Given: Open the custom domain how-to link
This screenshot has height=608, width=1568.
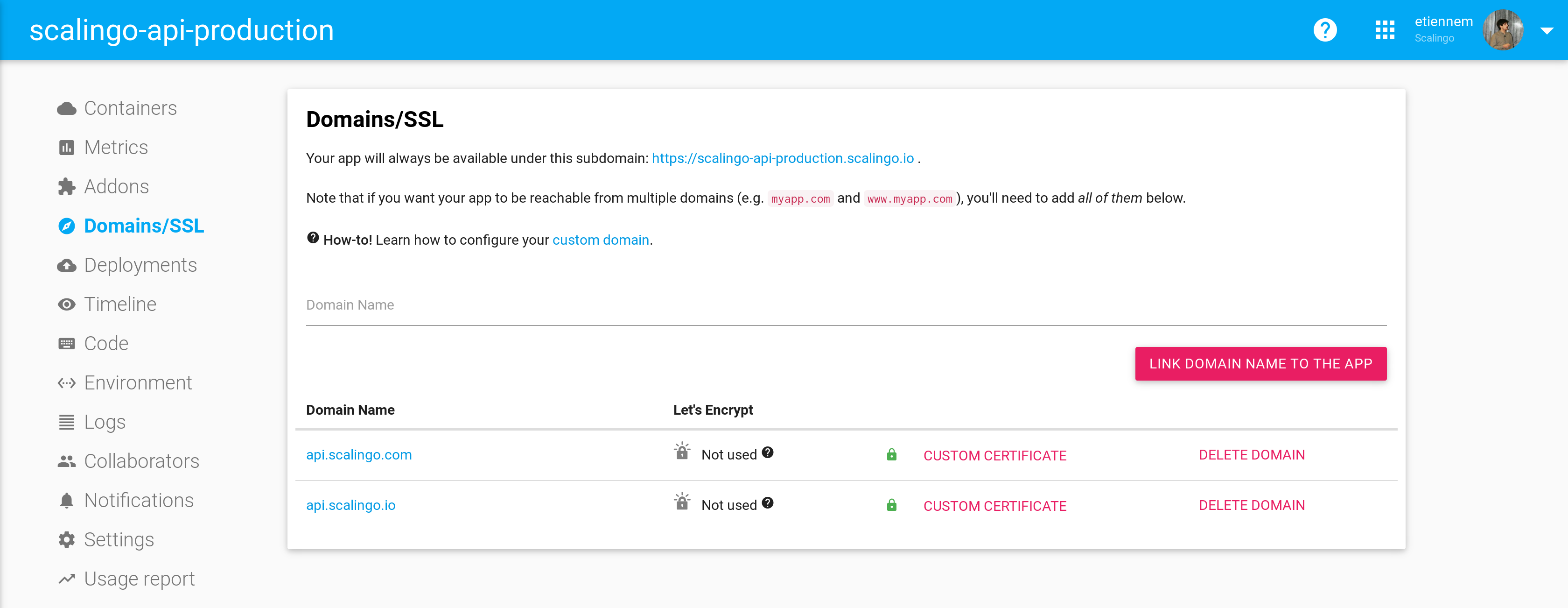Looking at the screenshot, I should tap(601, 240).
